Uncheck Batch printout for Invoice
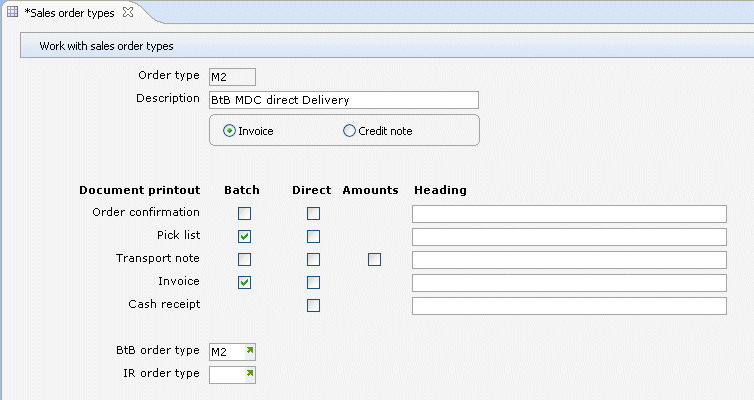 click(244, 282)
